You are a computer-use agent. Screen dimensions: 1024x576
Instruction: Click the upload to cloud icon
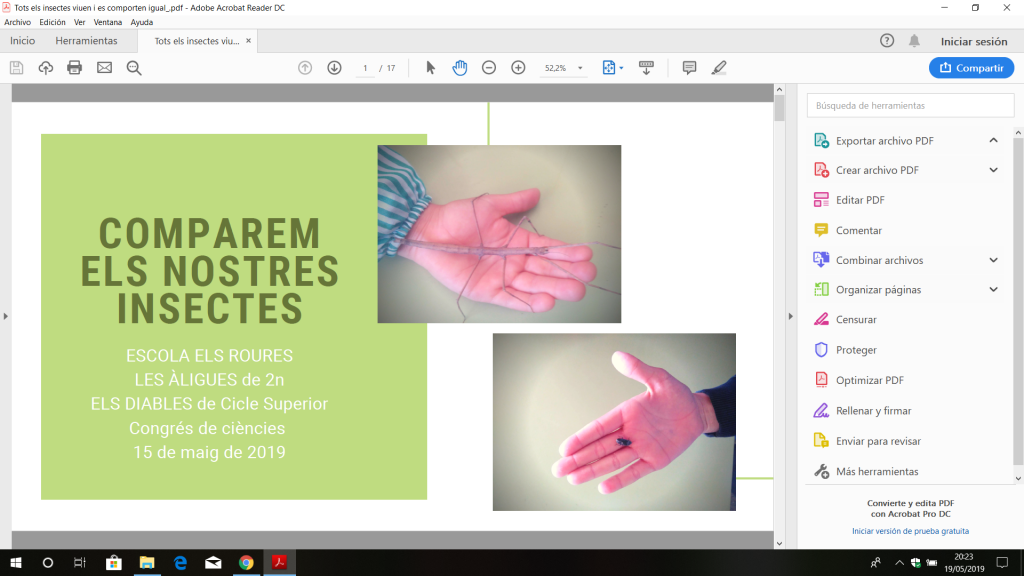click(x=45, y=68)
